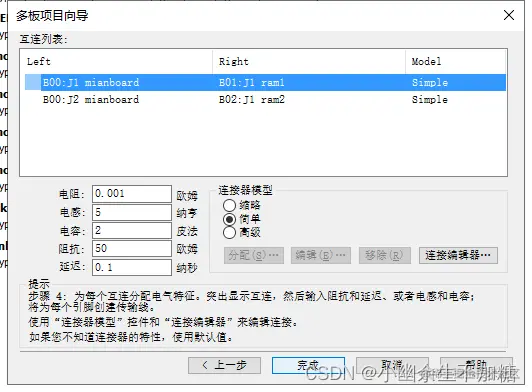Open help with the 帮助 button

(476, 366)
